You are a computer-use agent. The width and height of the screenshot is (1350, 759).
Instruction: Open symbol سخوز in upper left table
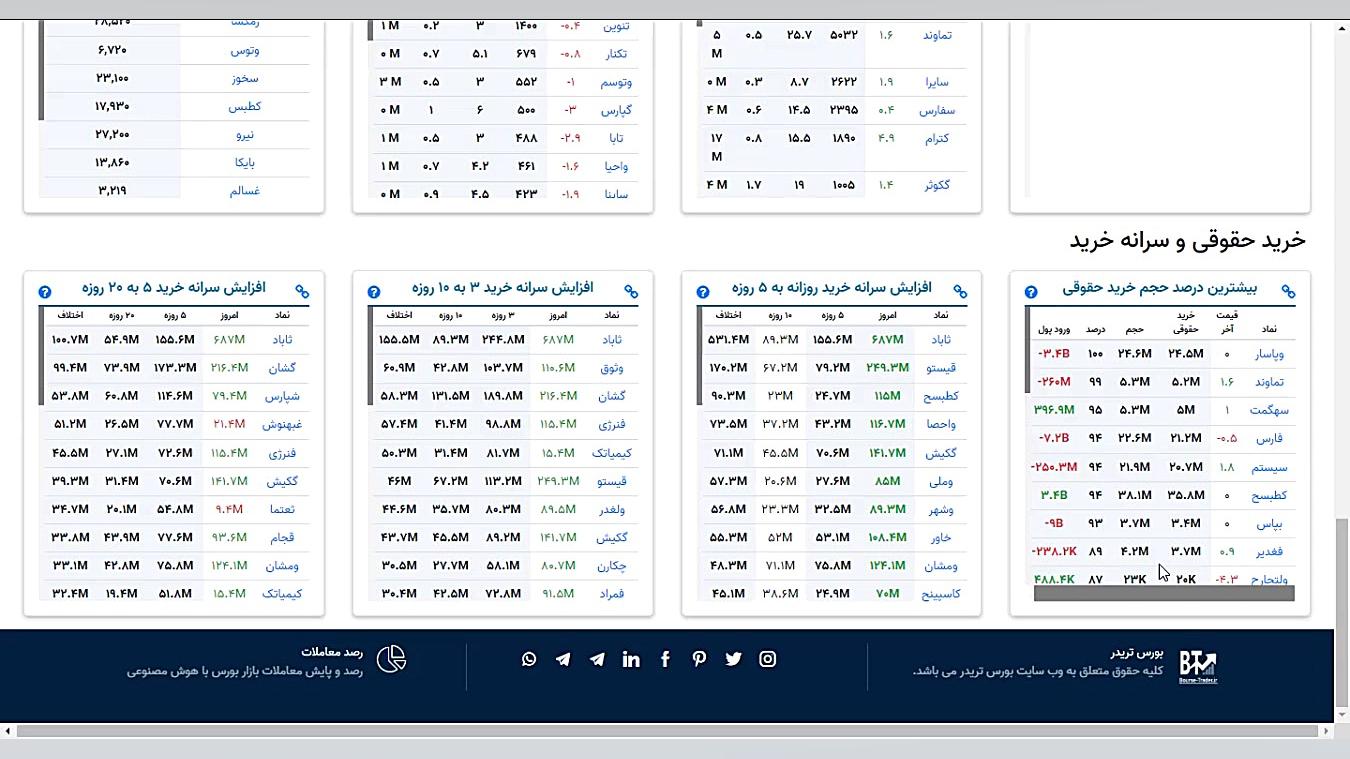pyautogui.click(x=245, y=78)
